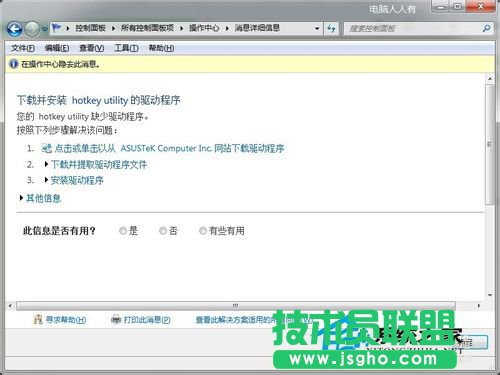Select the 否 radio button

(x=163, y=231)
